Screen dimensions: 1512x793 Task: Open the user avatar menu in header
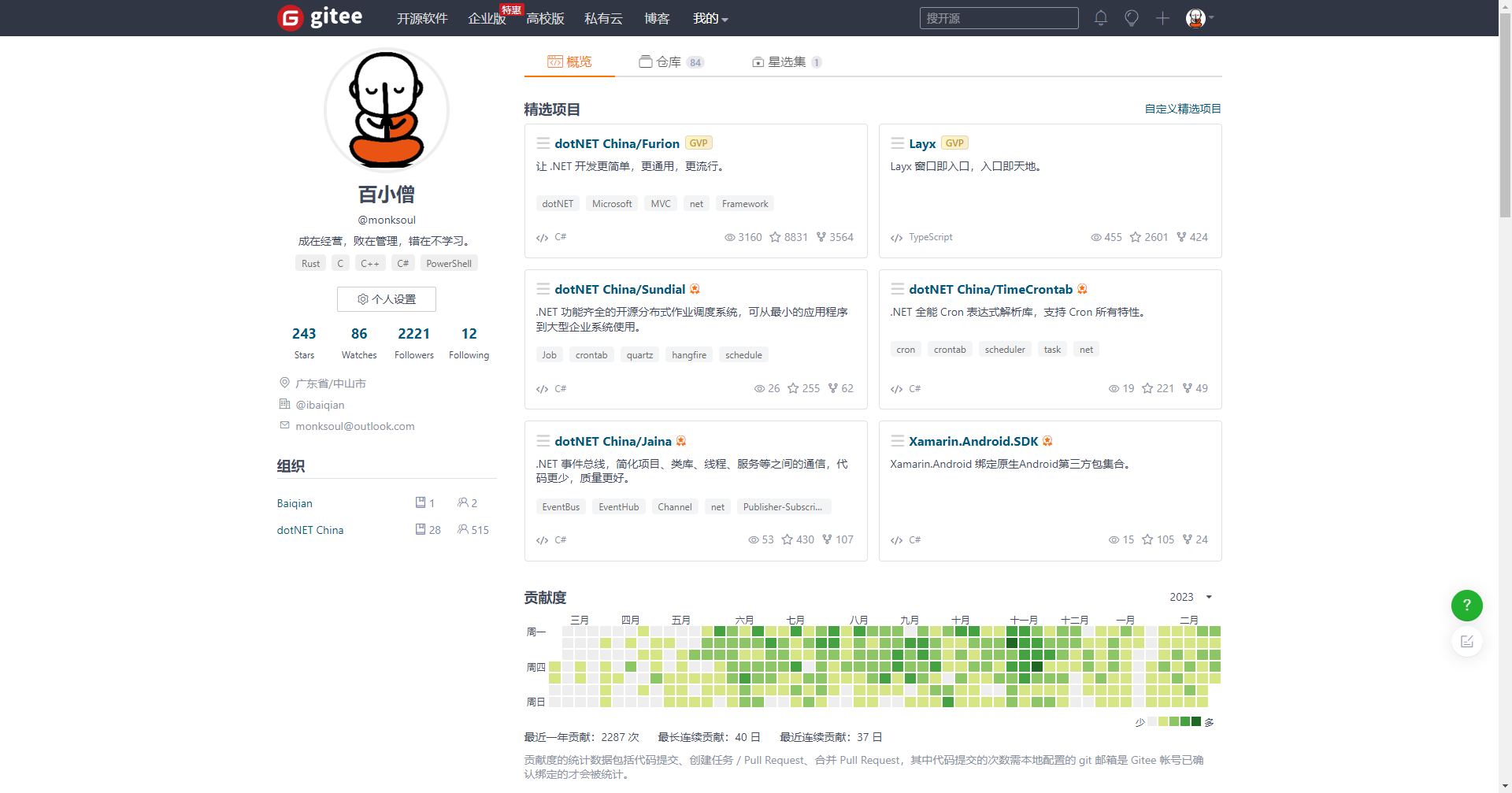click(1199, 18)
